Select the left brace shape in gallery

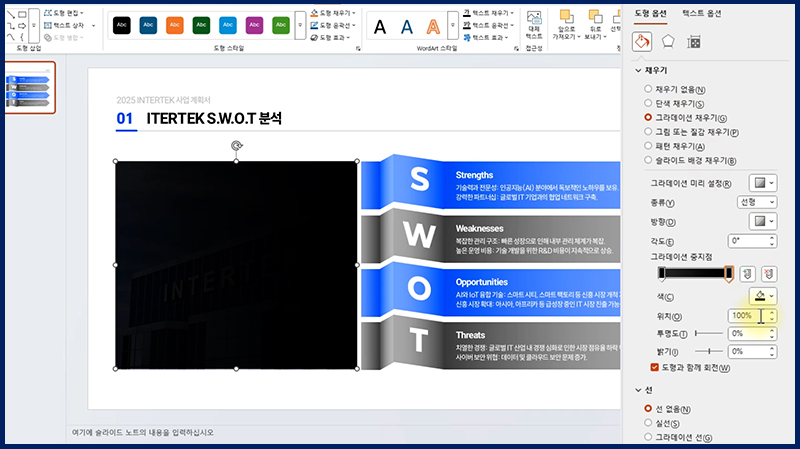pos(22,37)
